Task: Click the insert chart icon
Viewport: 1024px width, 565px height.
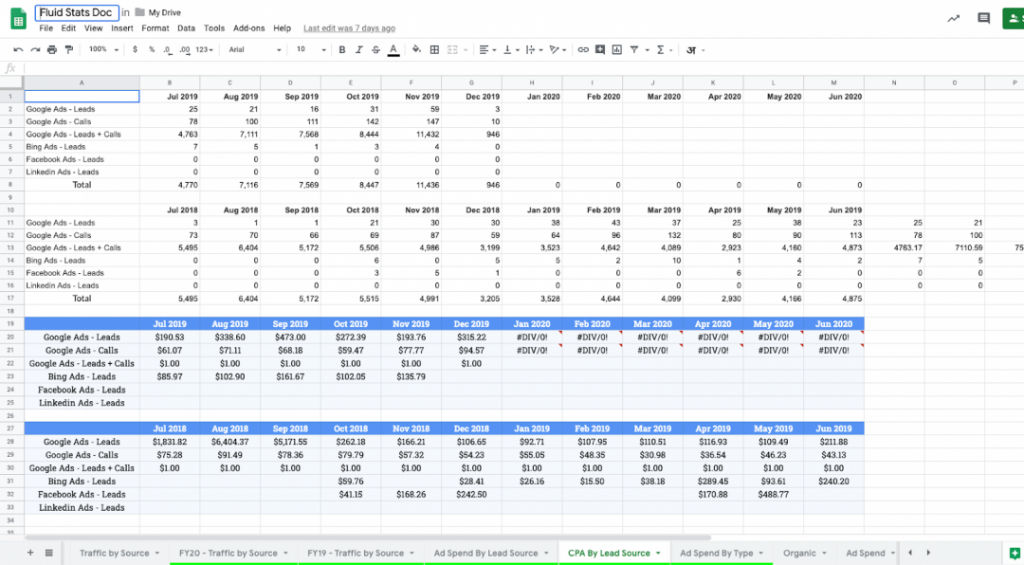Action: pyautogui.click(x=616, y=49)
